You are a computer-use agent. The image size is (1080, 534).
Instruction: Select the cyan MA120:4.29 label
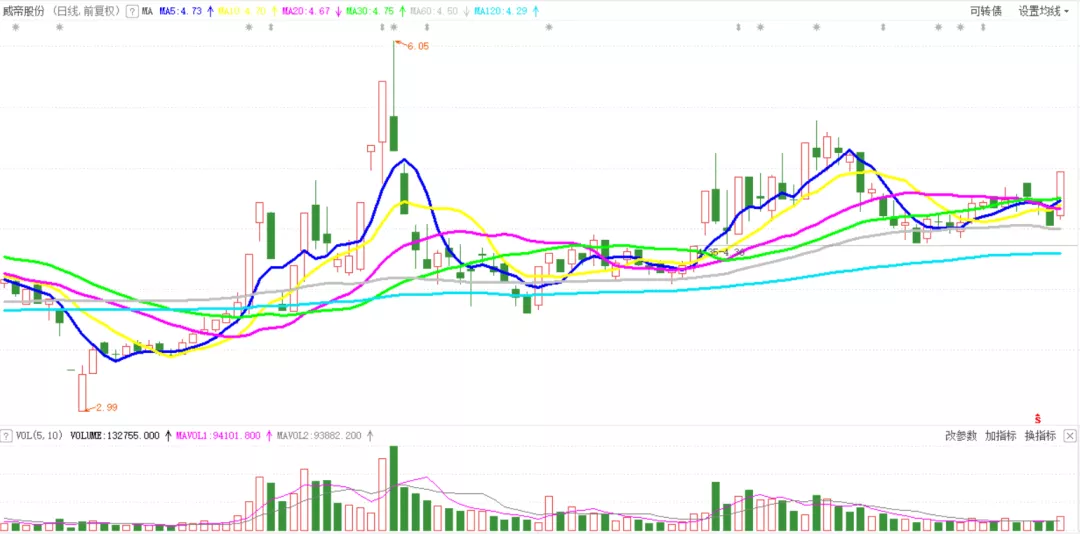[501, 11]
